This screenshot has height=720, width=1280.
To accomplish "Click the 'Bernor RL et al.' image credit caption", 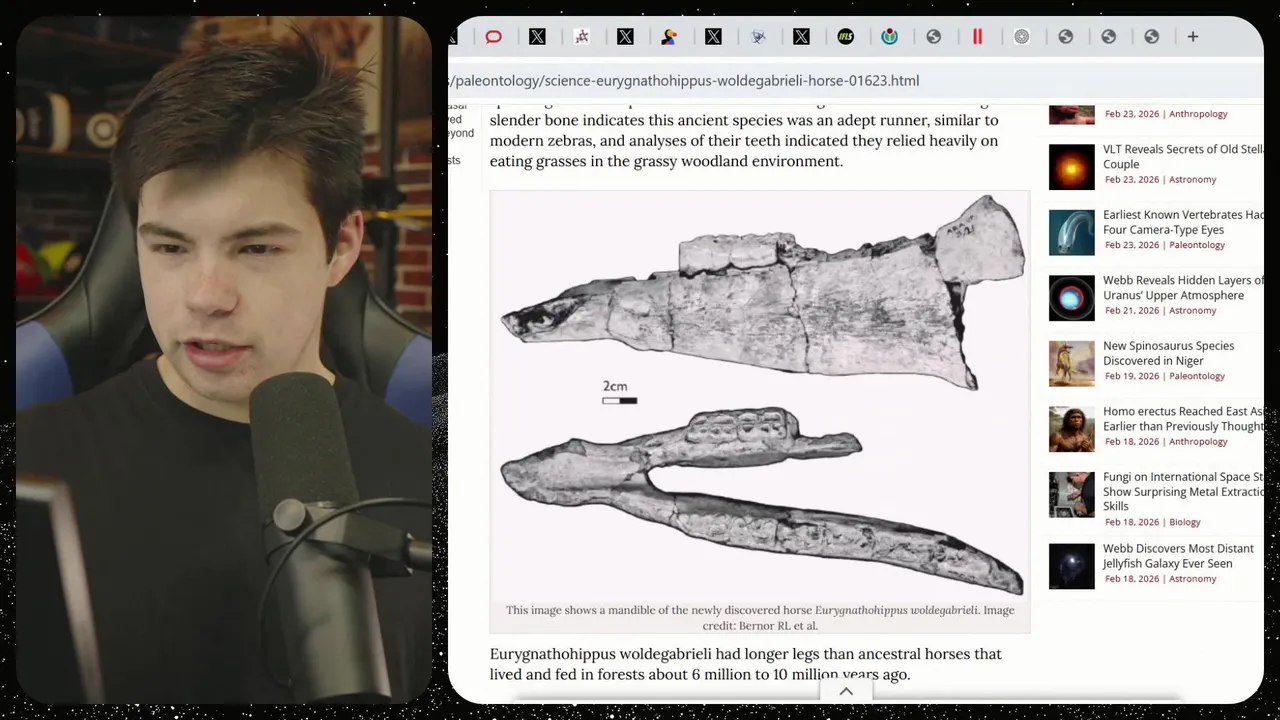I will (x=778, y=626).
